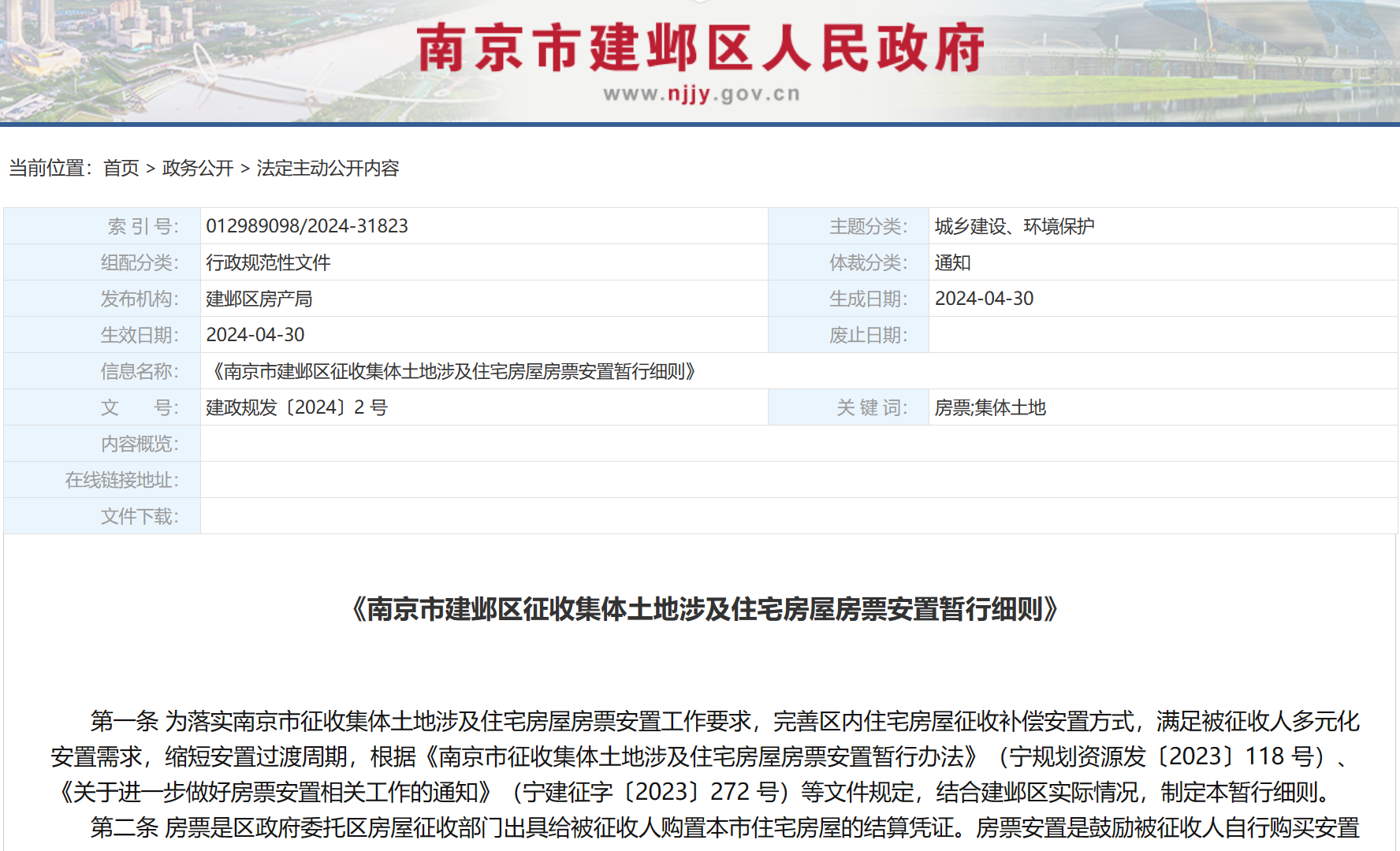This screenshot has height=851, width=1400.
Task: Click publisher value 建邺区房产局
Action: pos(259,299)
